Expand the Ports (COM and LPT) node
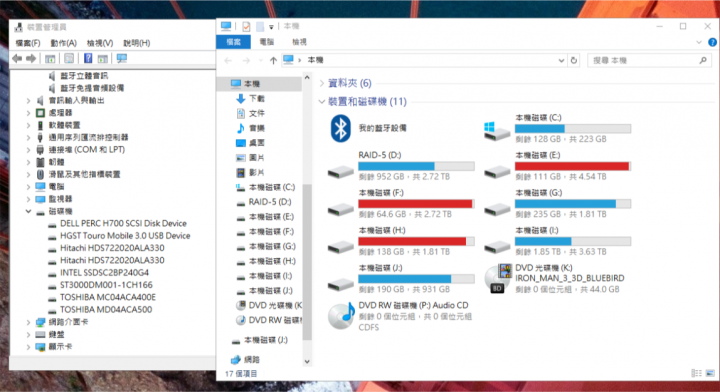Image resolution: width=720 pixels, height=392 pixels. pos(28,150)
